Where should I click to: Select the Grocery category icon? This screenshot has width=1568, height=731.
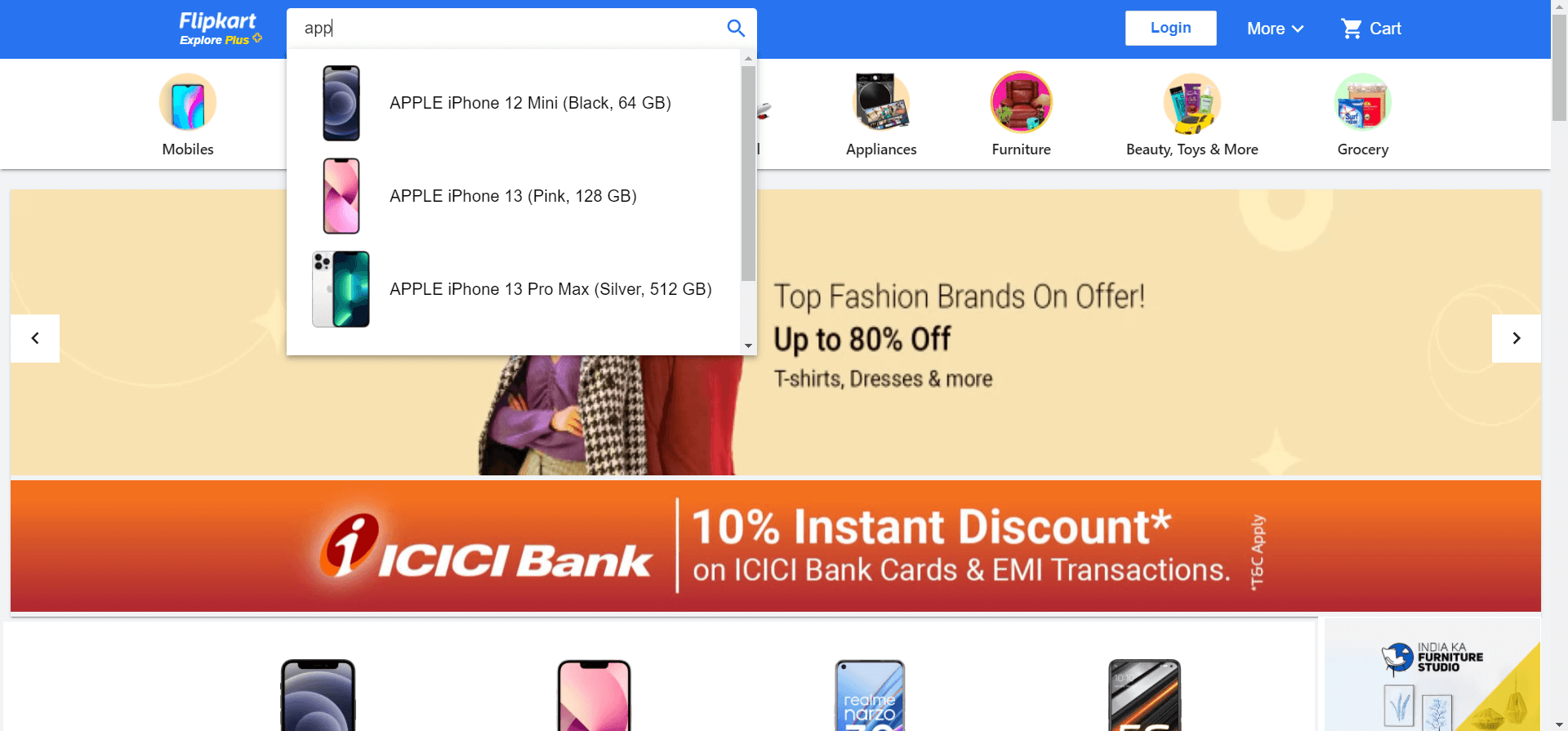pyautogui.click(x=1362, y=102)
